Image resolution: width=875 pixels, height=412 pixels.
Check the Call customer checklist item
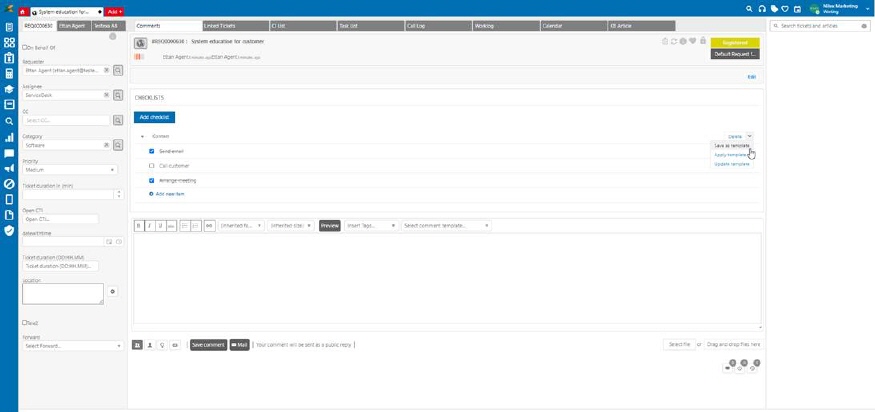pyautogui.click(x=151, y=166)
